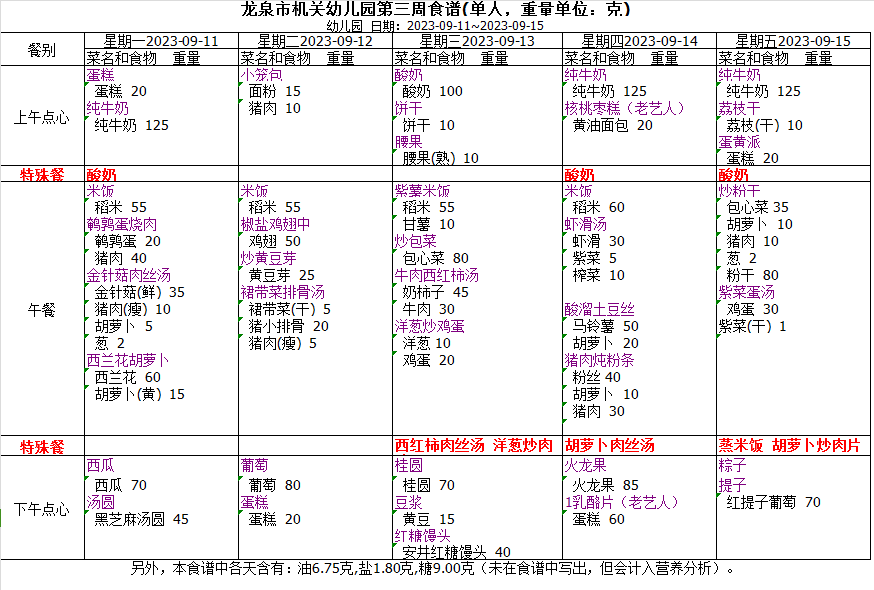The height and width of the screenshot is (590, 874).
Task: Select special meal 西红柿肉丝汤 洋葱炒肉
Action: click(474, 446)
